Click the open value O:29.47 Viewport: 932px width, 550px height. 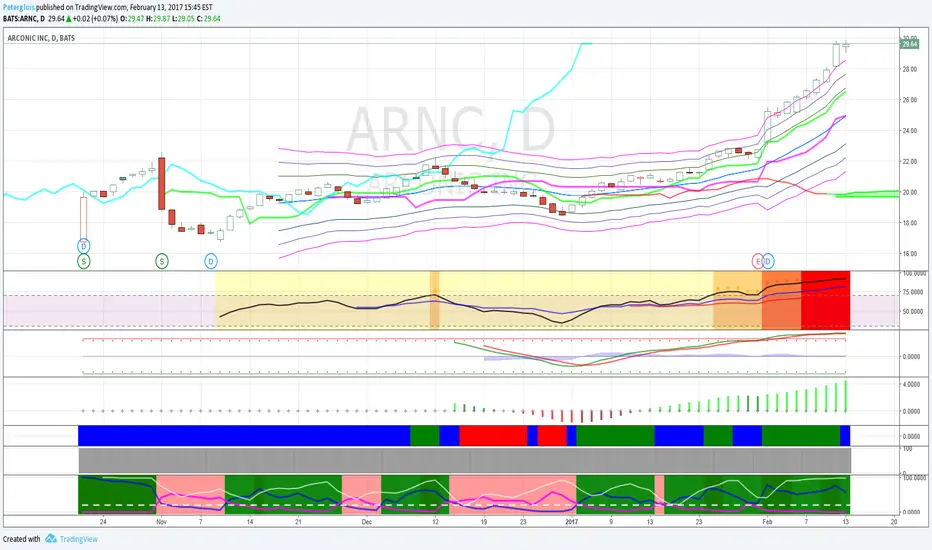[132, 18]
